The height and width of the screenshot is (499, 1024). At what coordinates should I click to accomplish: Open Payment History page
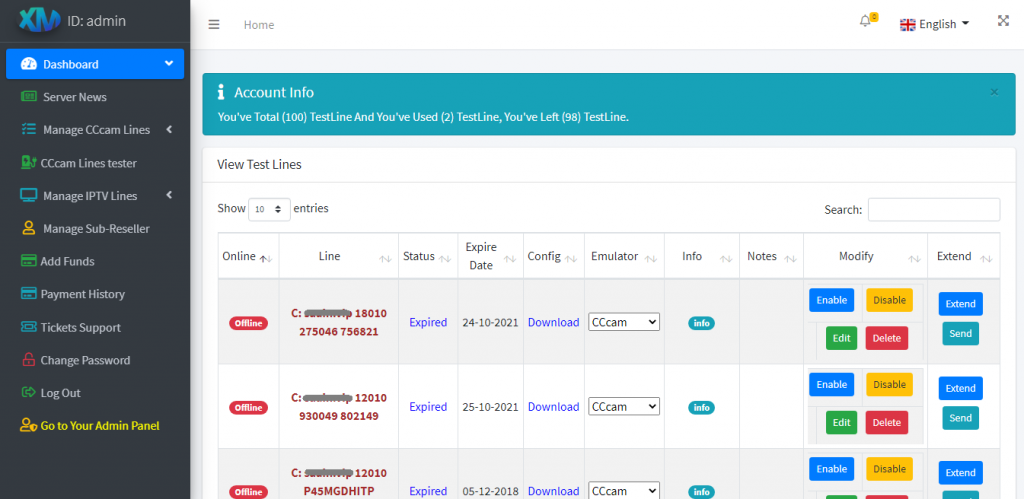(82, 294)
